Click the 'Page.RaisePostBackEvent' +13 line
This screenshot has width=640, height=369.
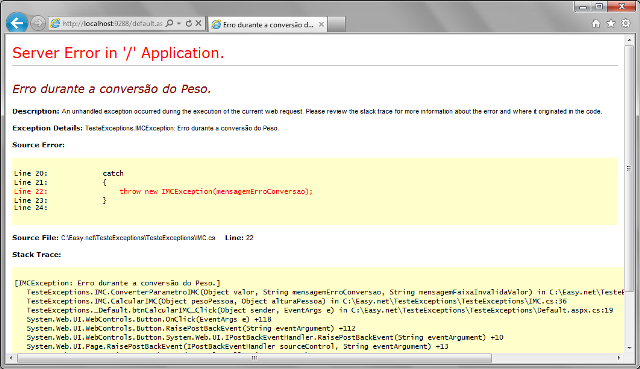[238, 347]
